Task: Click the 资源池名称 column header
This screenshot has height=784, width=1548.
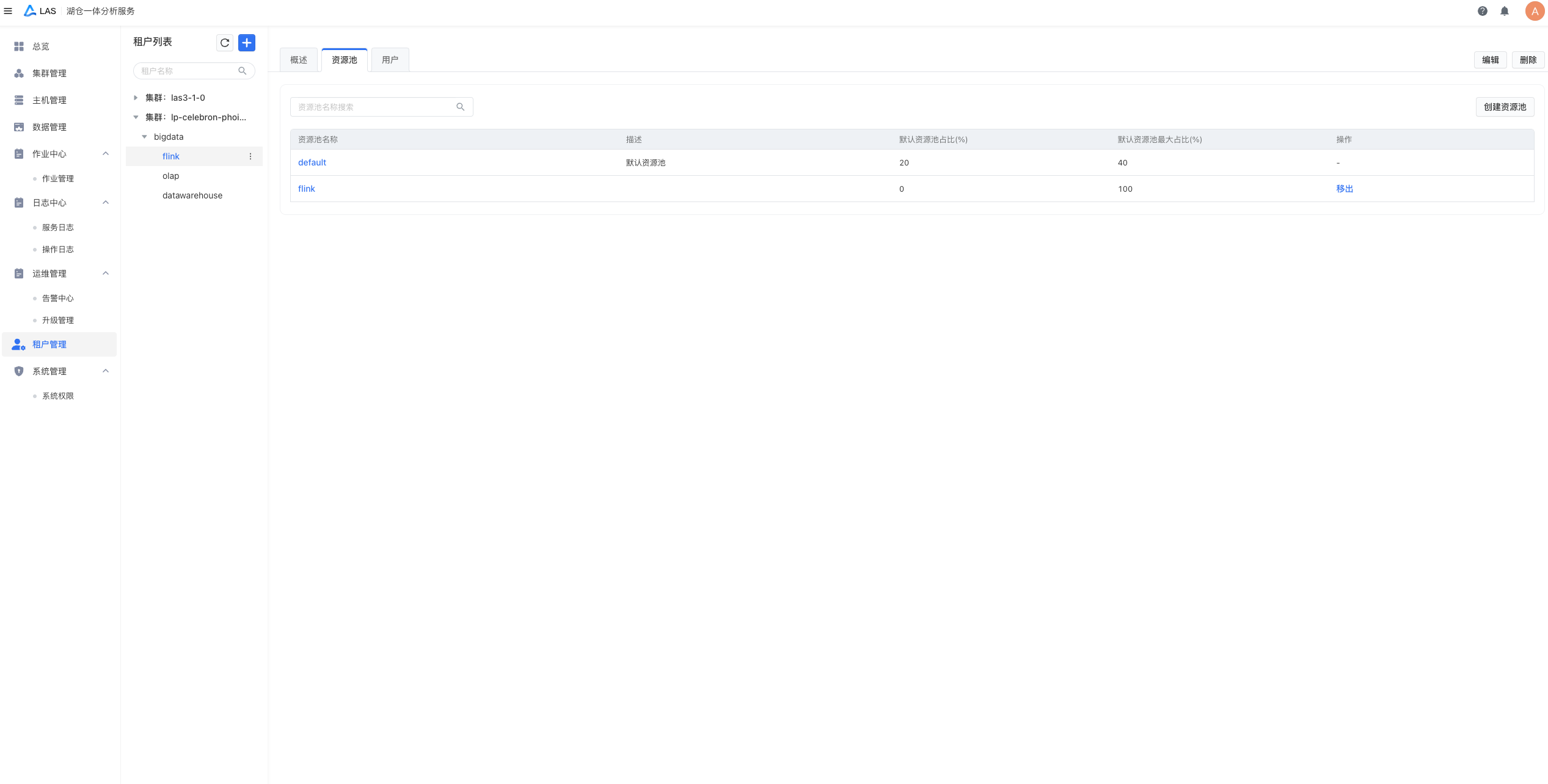Action: click(x=318, y=140)
